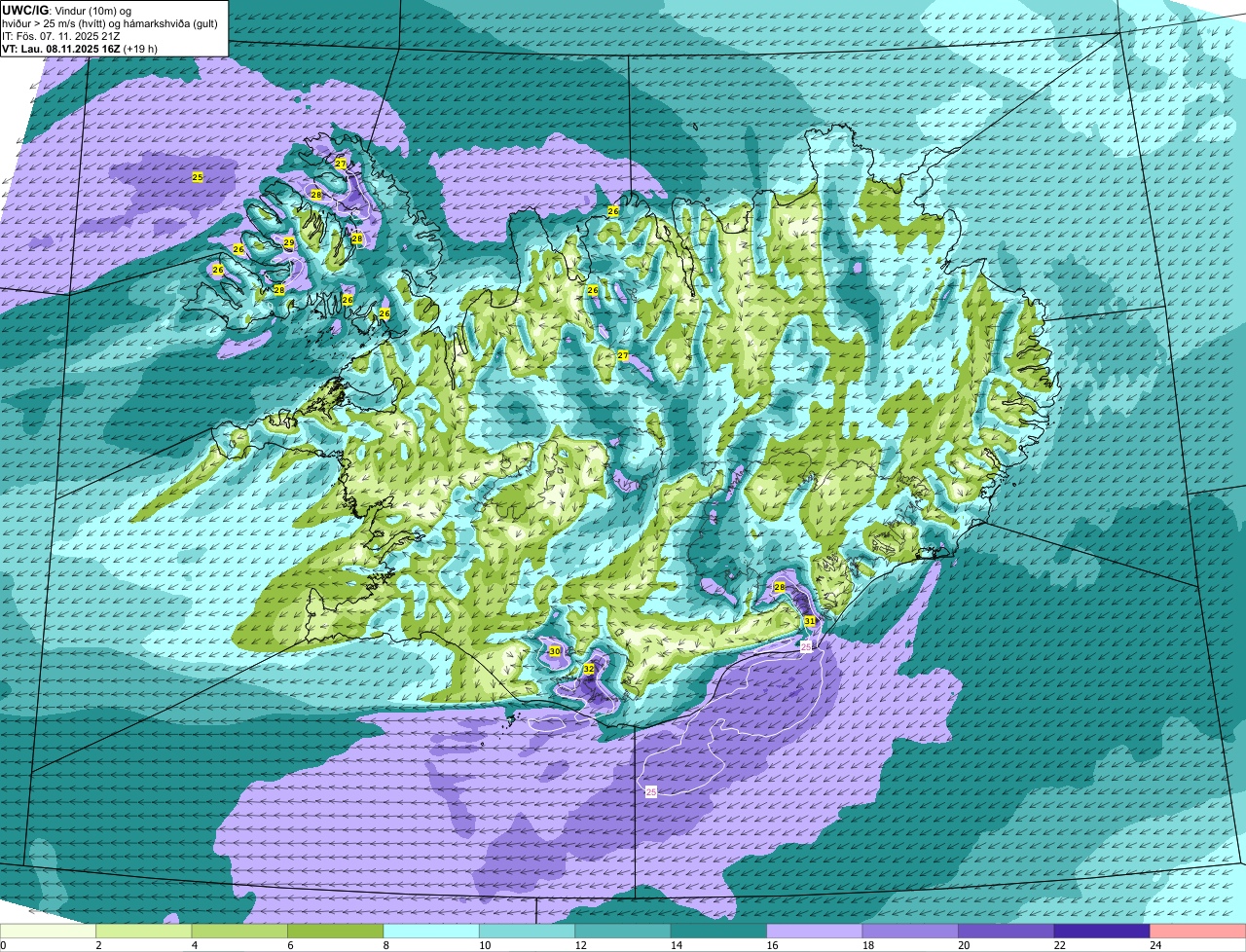
Task: Select the white 25 contour label offshore south
Action: coord(651,792)
